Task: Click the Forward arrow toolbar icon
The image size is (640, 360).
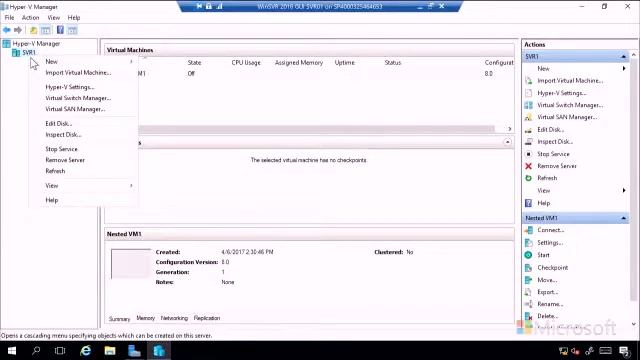Action: pos(18,30)
